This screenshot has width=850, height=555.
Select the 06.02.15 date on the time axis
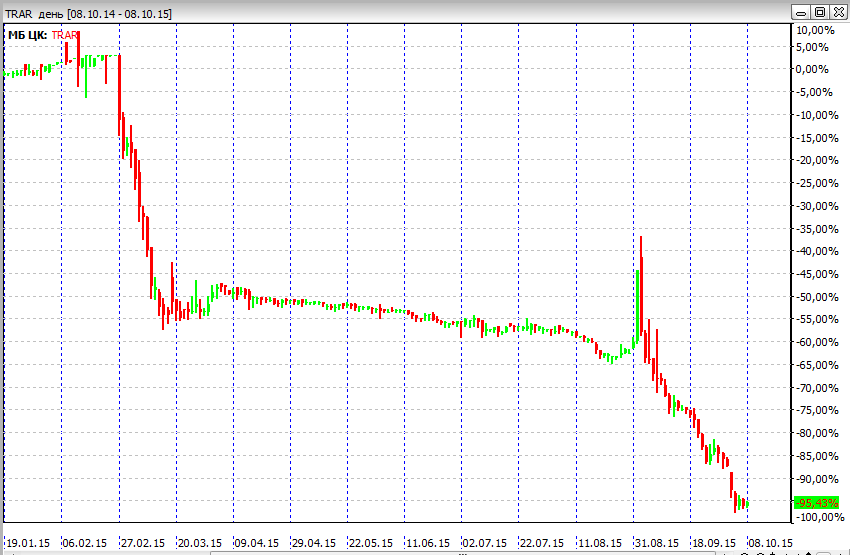85,543
